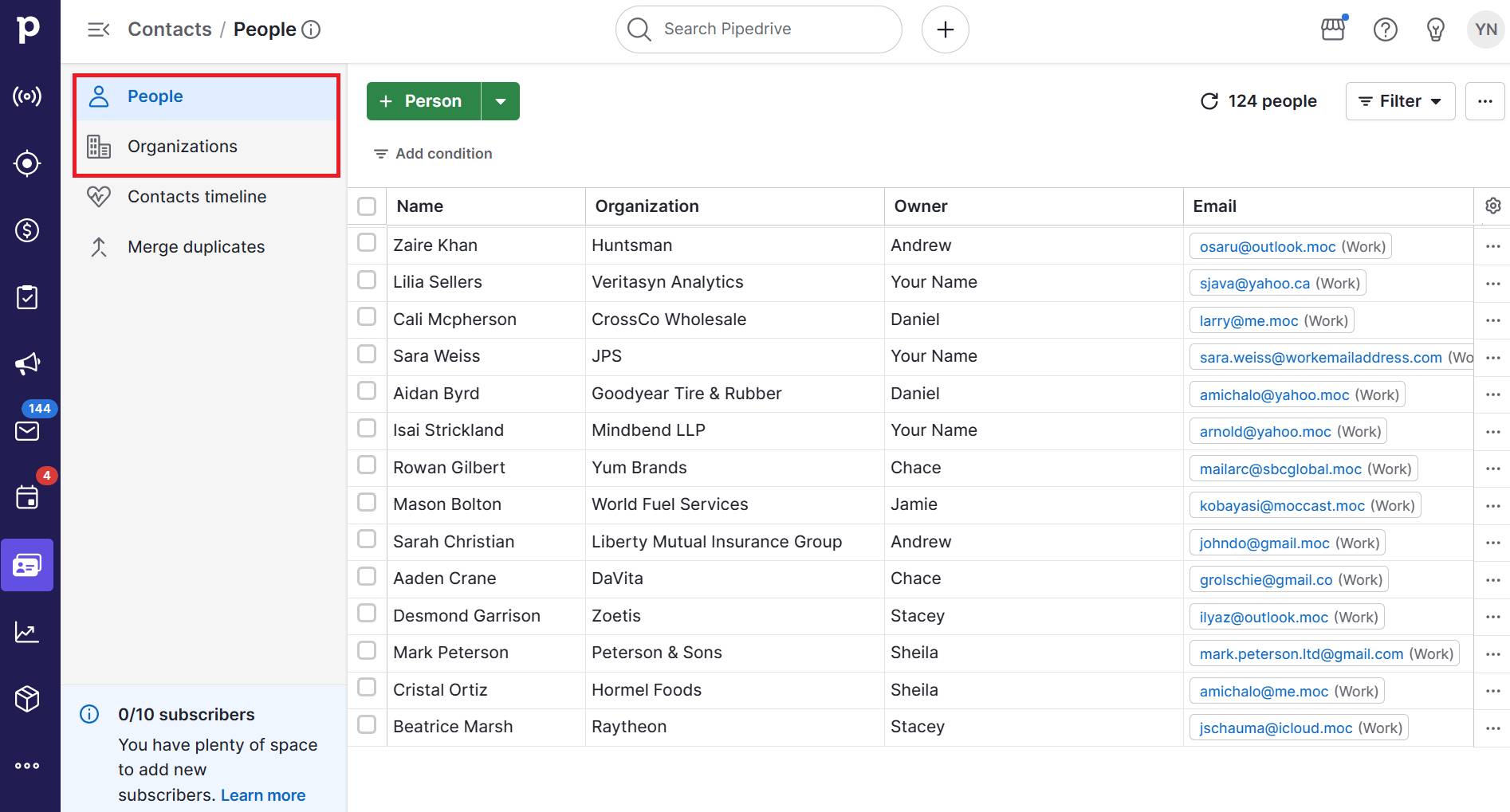
Task: Refresh the 124 people count icon
Action: pyautogui.click(x=1209, y=101)
